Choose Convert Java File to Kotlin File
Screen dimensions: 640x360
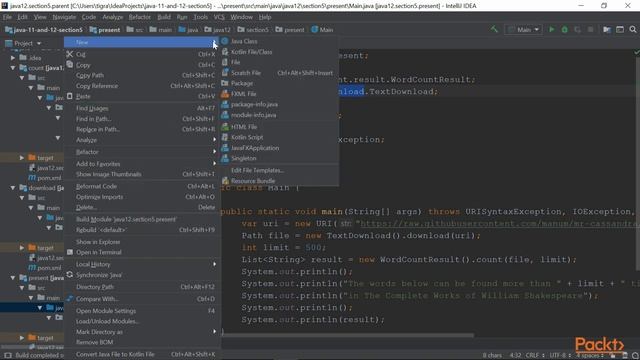click(x=142, y=354)
